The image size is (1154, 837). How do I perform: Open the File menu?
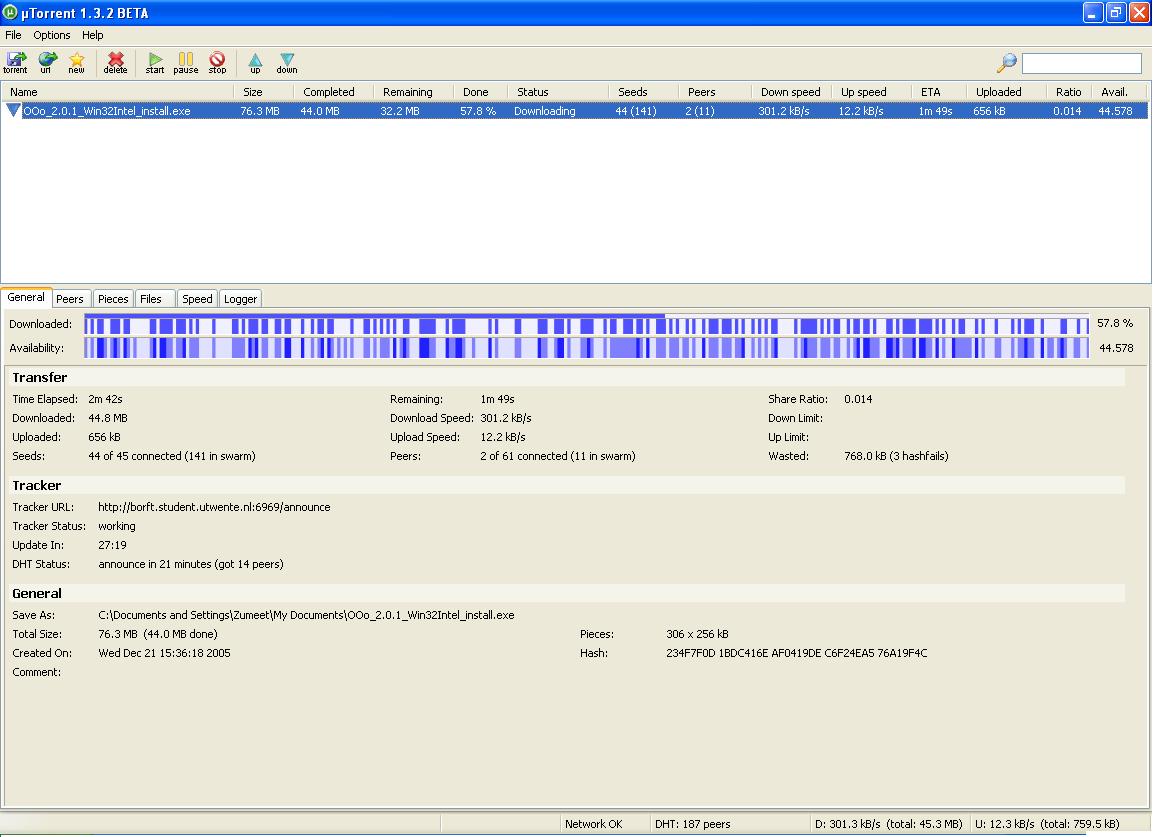pyautogui.click(x=13, y=35)
